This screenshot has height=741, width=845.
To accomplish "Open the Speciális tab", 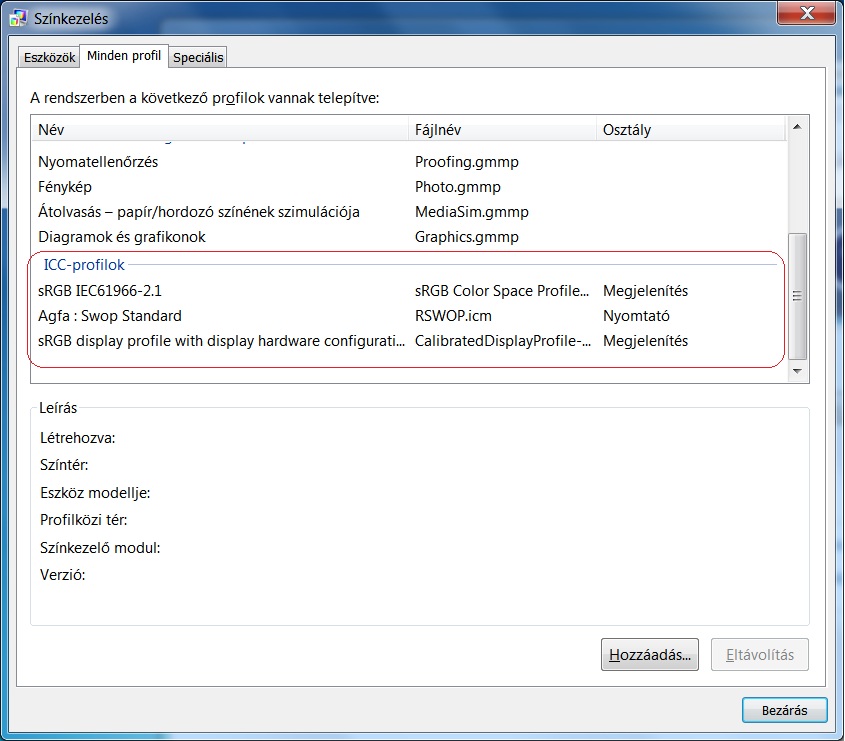I will [x=198, y=58].
